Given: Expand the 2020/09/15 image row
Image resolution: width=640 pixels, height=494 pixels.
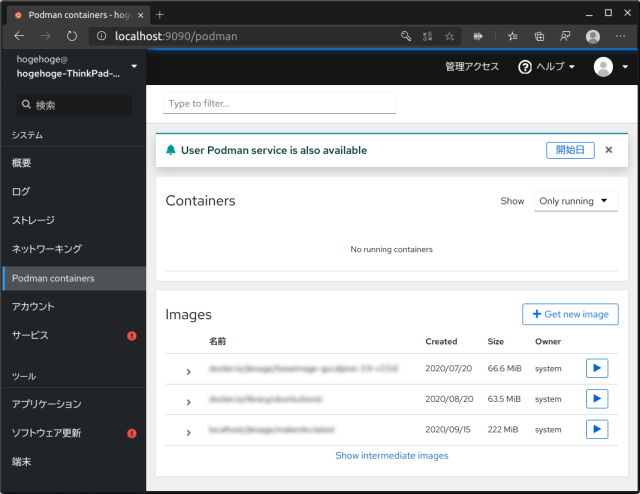Looking at the screenshot, I should [x=188, y=432].
